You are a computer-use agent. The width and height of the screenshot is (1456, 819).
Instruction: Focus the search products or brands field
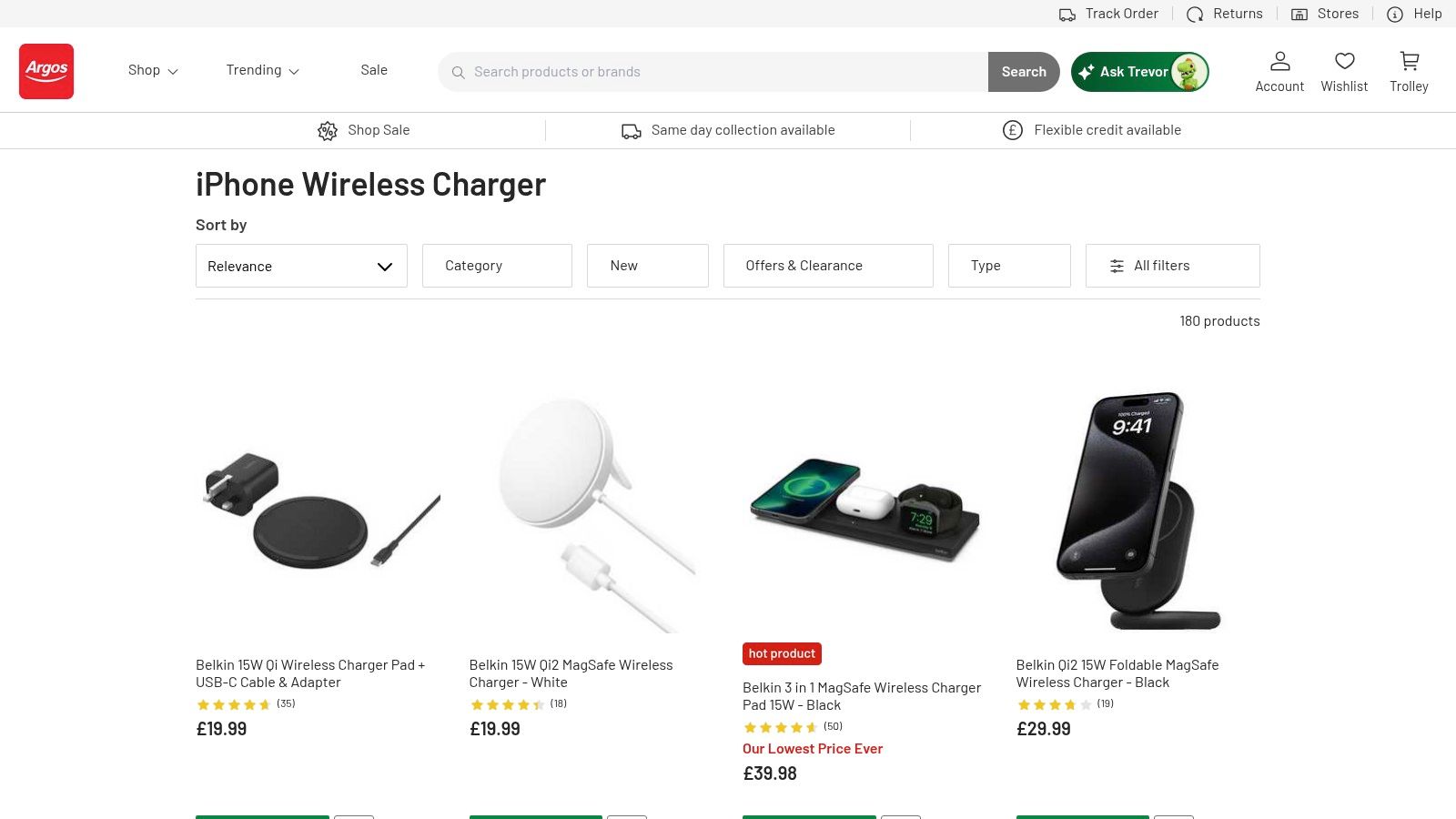[719, 72]
